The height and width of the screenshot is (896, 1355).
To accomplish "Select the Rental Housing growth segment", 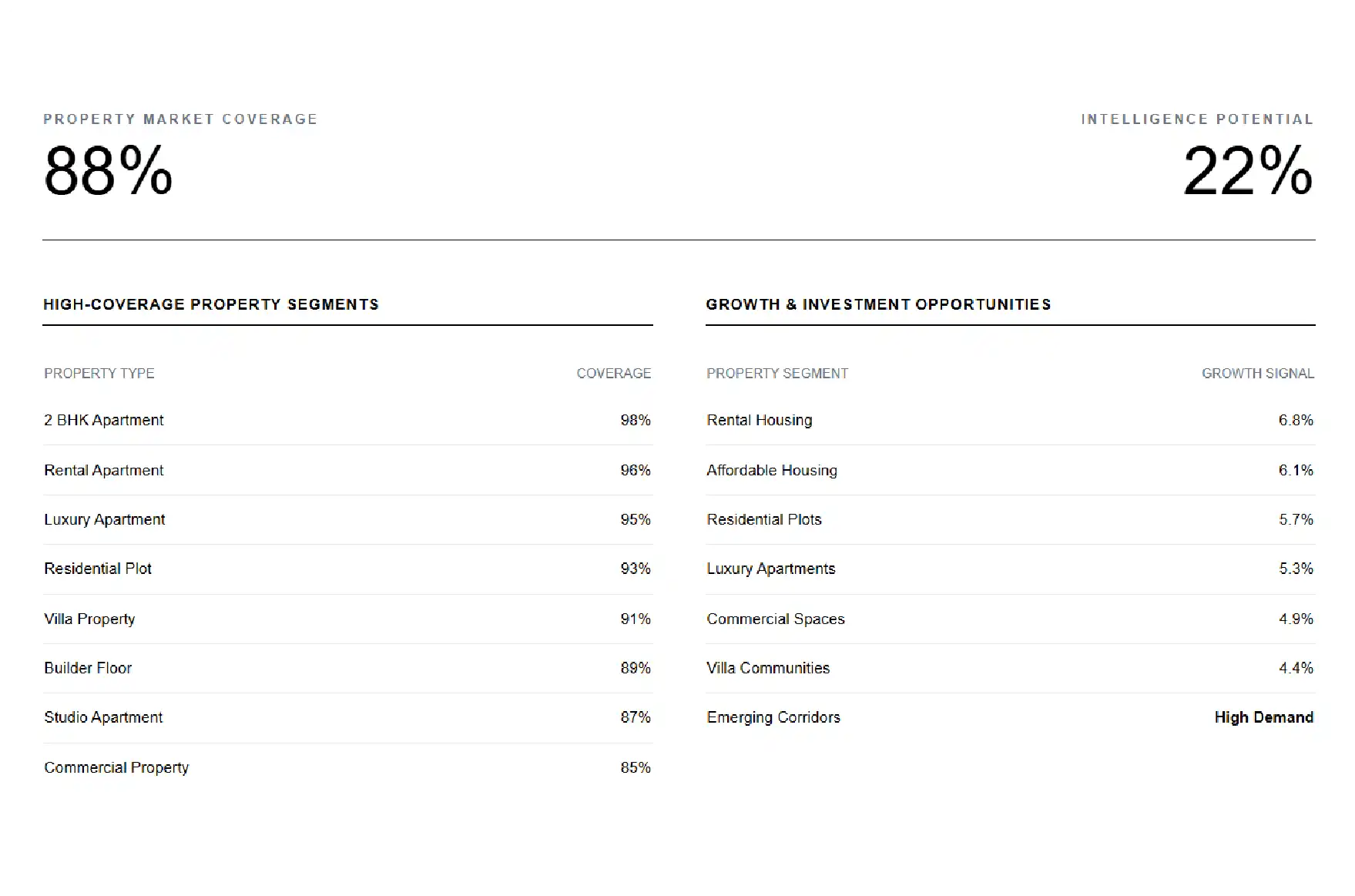I will click(1011, 420).
